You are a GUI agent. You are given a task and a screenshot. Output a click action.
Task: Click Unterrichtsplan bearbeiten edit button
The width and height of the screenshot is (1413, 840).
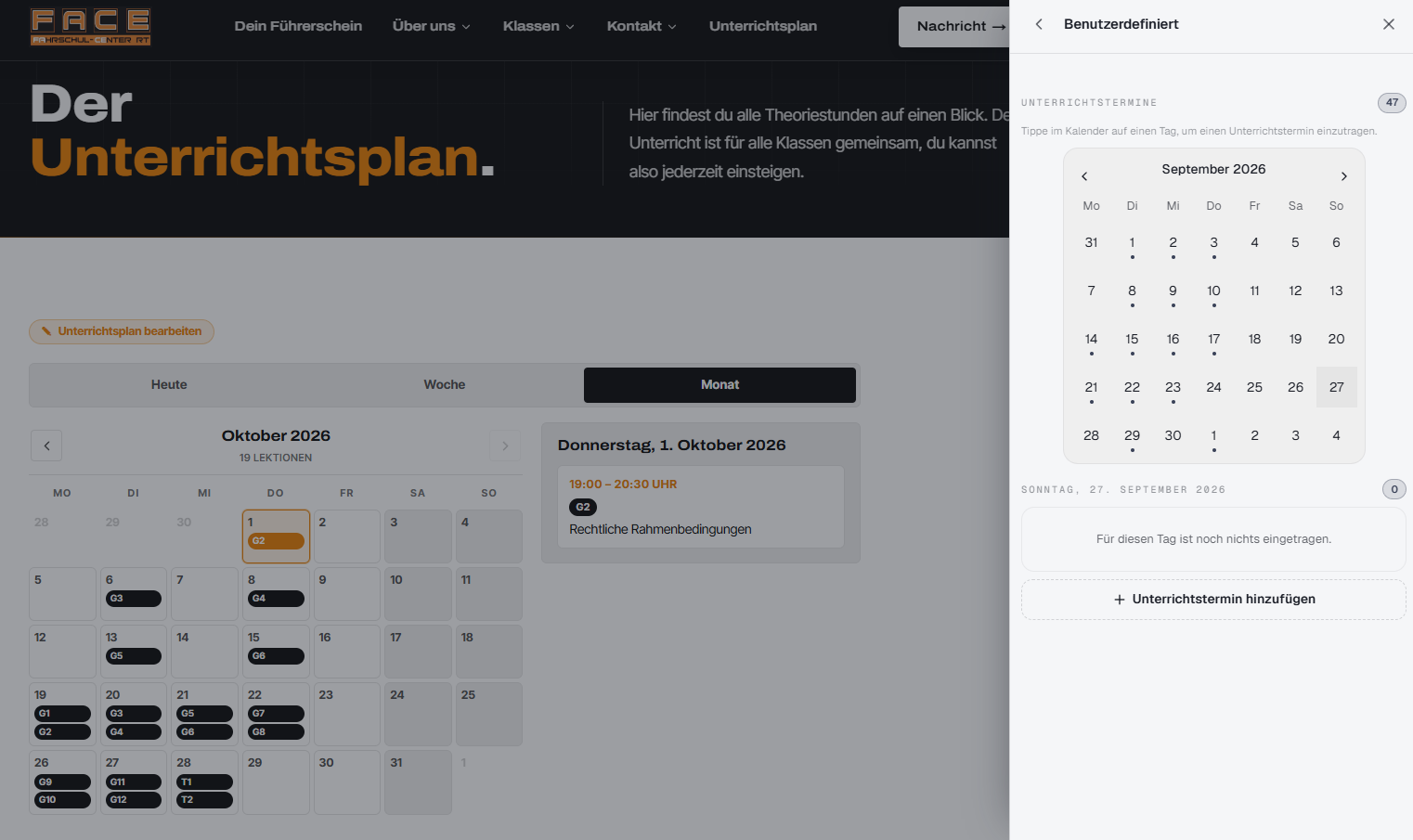click(122, 331)
